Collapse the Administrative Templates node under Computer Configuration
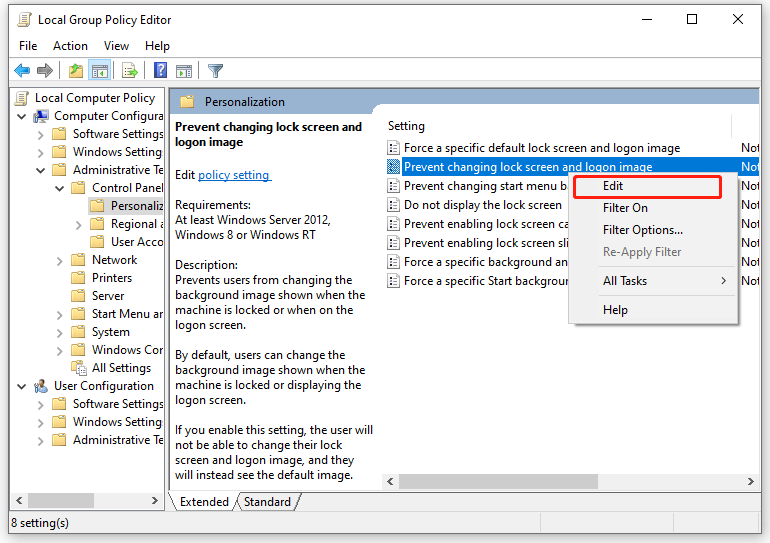 [x=41, y=170]
